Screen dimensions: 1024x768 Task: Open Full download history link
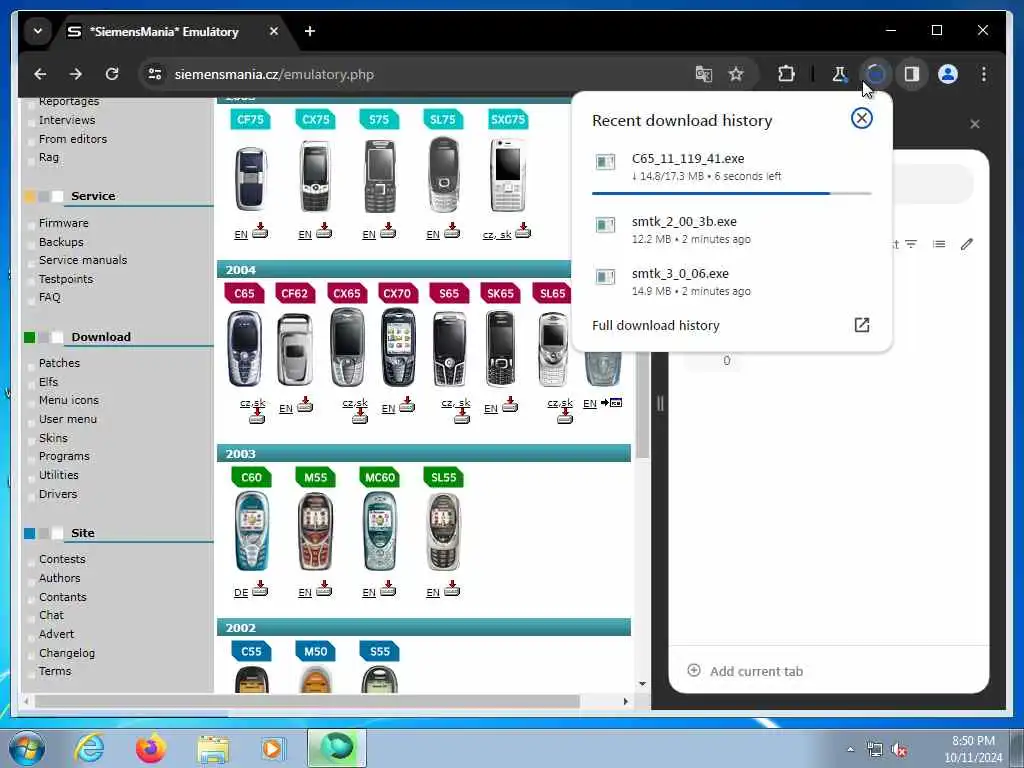coord(656,325)
